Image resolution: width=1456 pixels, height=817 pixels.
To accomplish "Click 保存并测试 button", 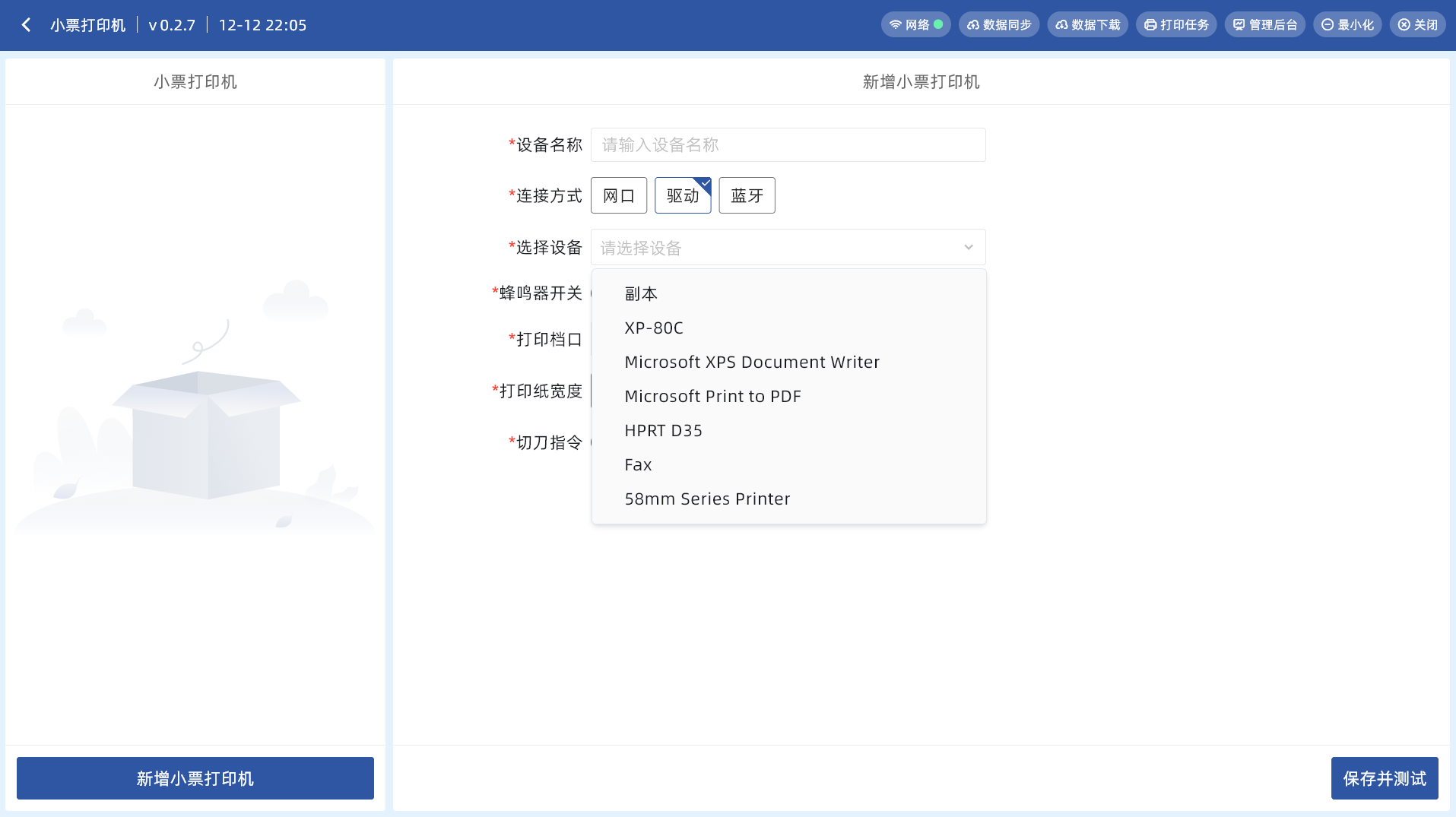I will (x=1384, y=778).
